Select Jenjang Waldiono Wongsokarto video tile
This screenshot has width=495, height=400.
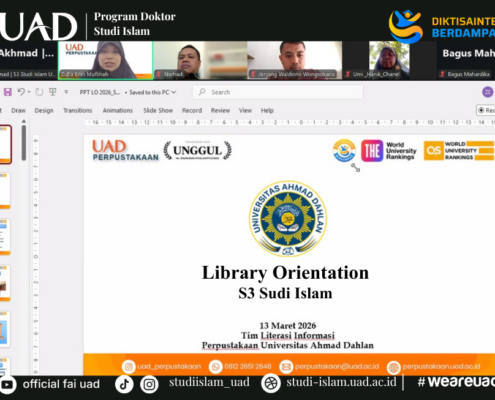(x=295, y=60)
